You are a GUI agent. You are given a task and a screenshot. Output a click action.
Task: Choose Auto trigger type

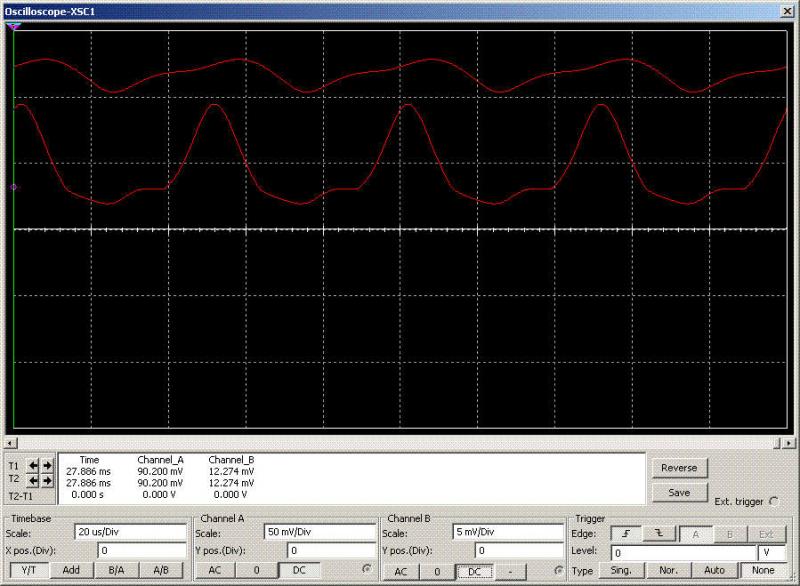tap(714, 570)
